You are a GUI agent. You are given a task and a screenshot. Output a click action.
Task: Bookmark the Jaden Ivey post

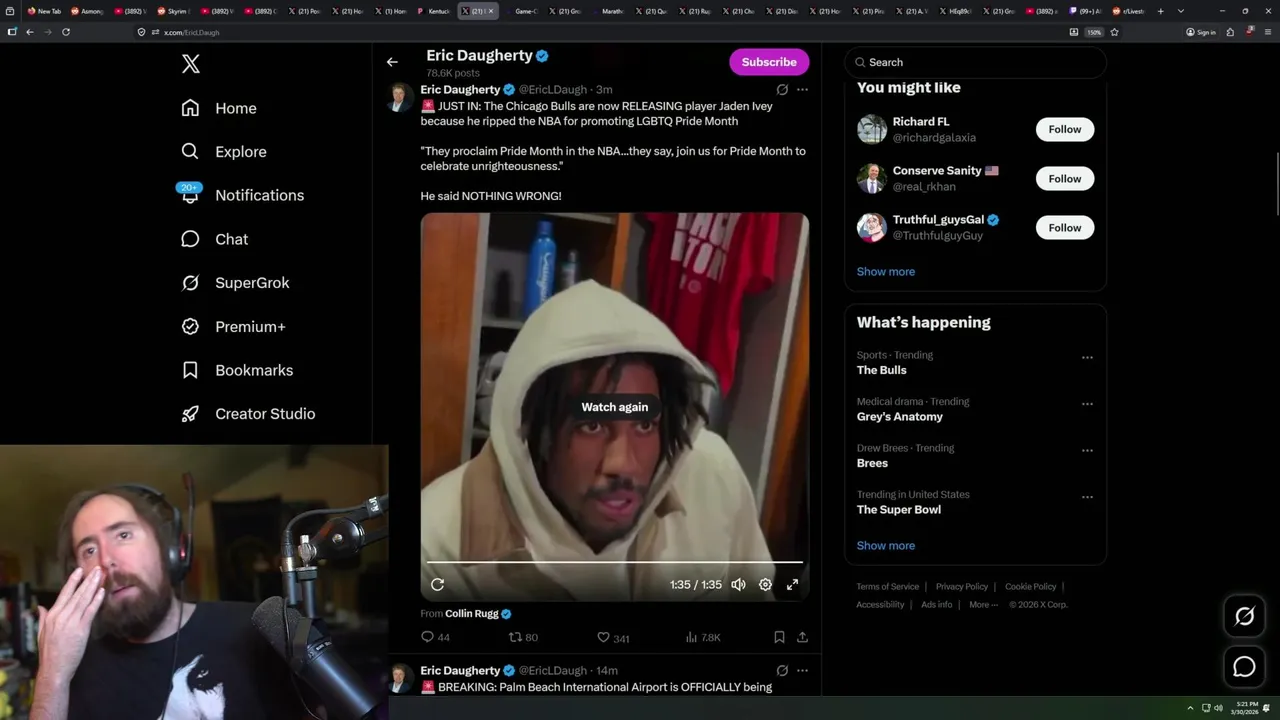click(779, 637)
